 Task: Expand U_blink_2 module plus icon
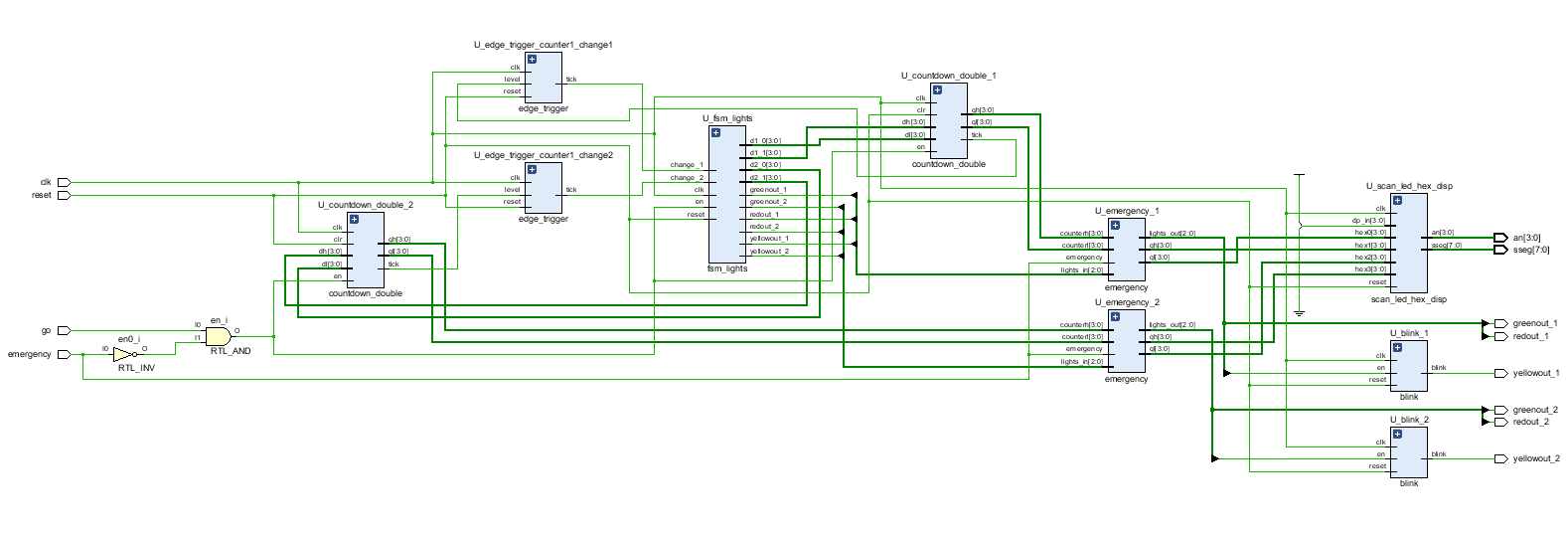pos(1397,434)
